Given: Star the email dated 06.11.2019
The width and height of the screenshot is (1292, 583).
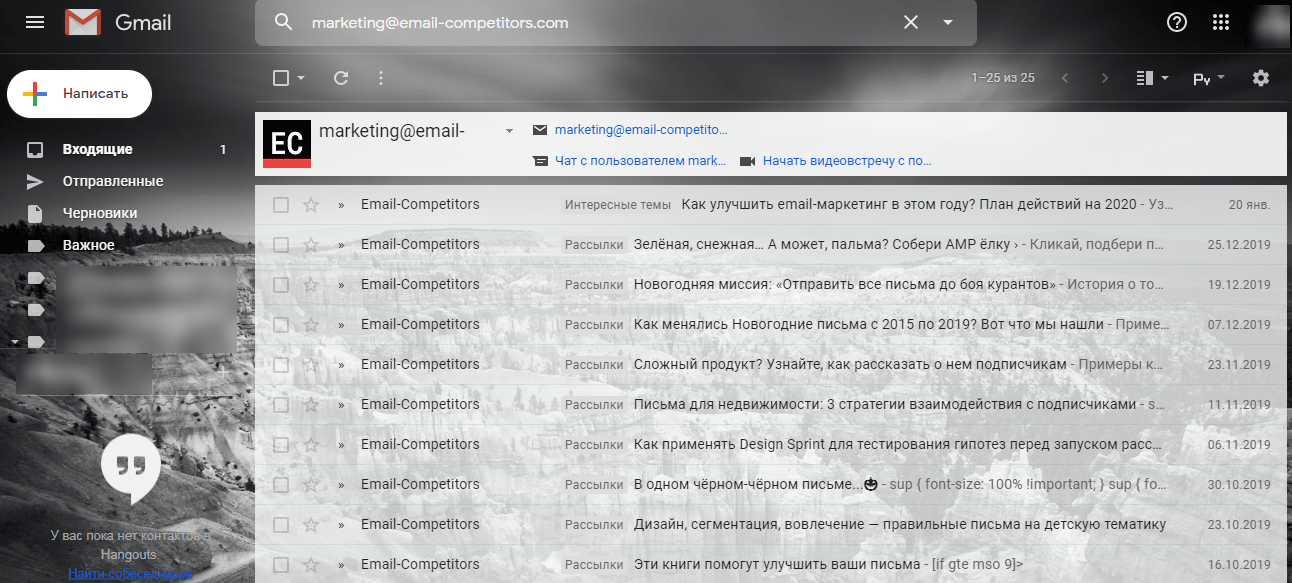Looking at the screenshot, I should point(311,445).
